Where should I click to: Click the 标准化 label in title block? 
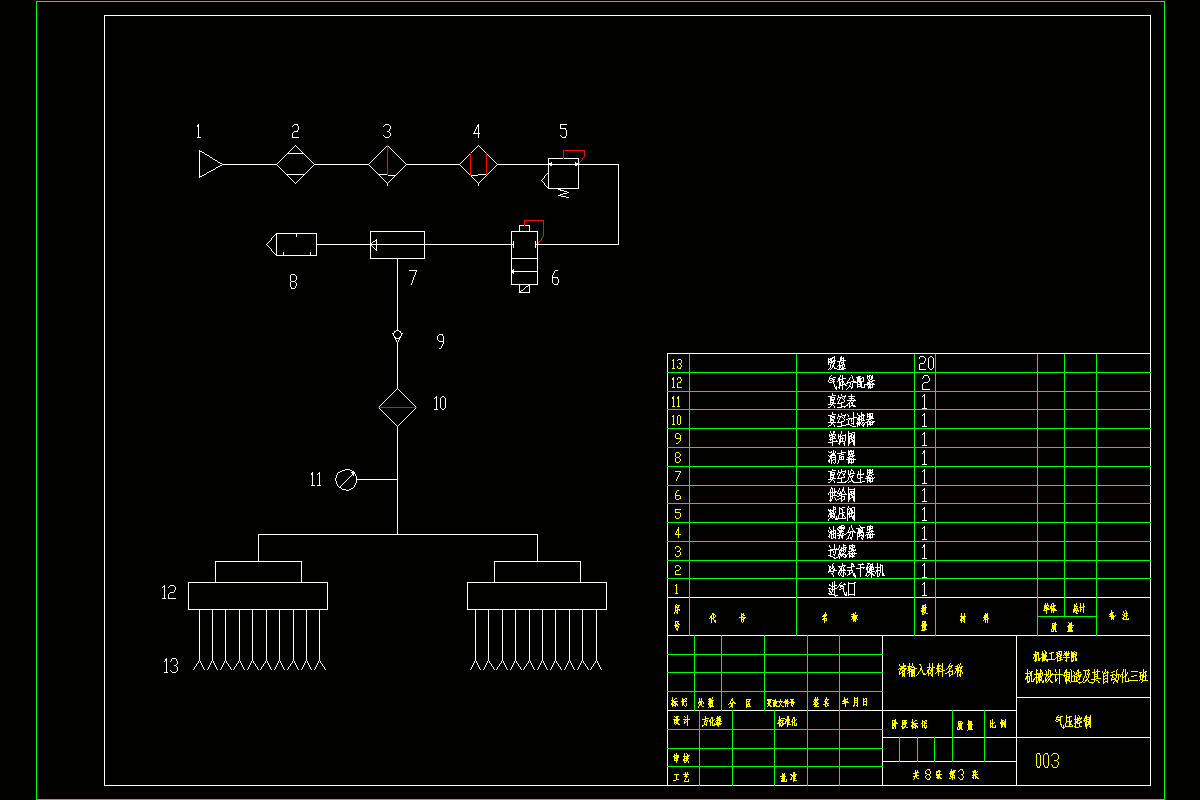coord(787,720)
